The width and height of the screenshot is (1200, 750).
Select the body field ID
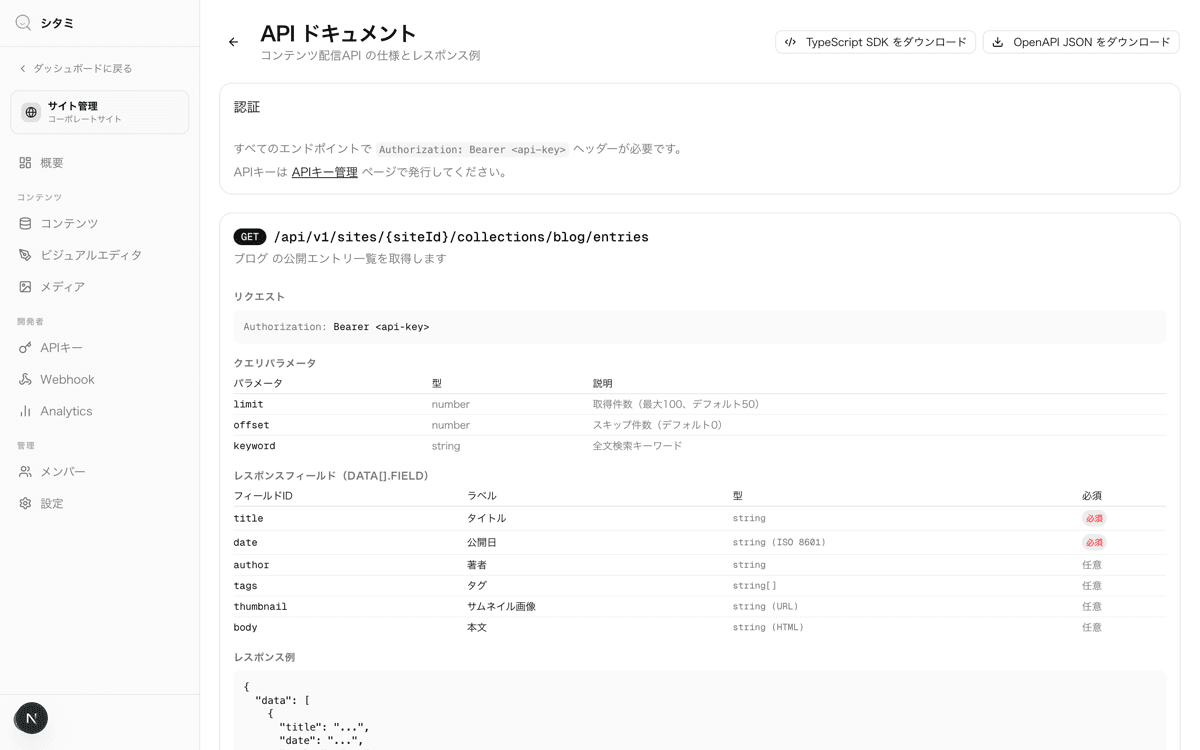pyautogui.click(x=246, y=628)
